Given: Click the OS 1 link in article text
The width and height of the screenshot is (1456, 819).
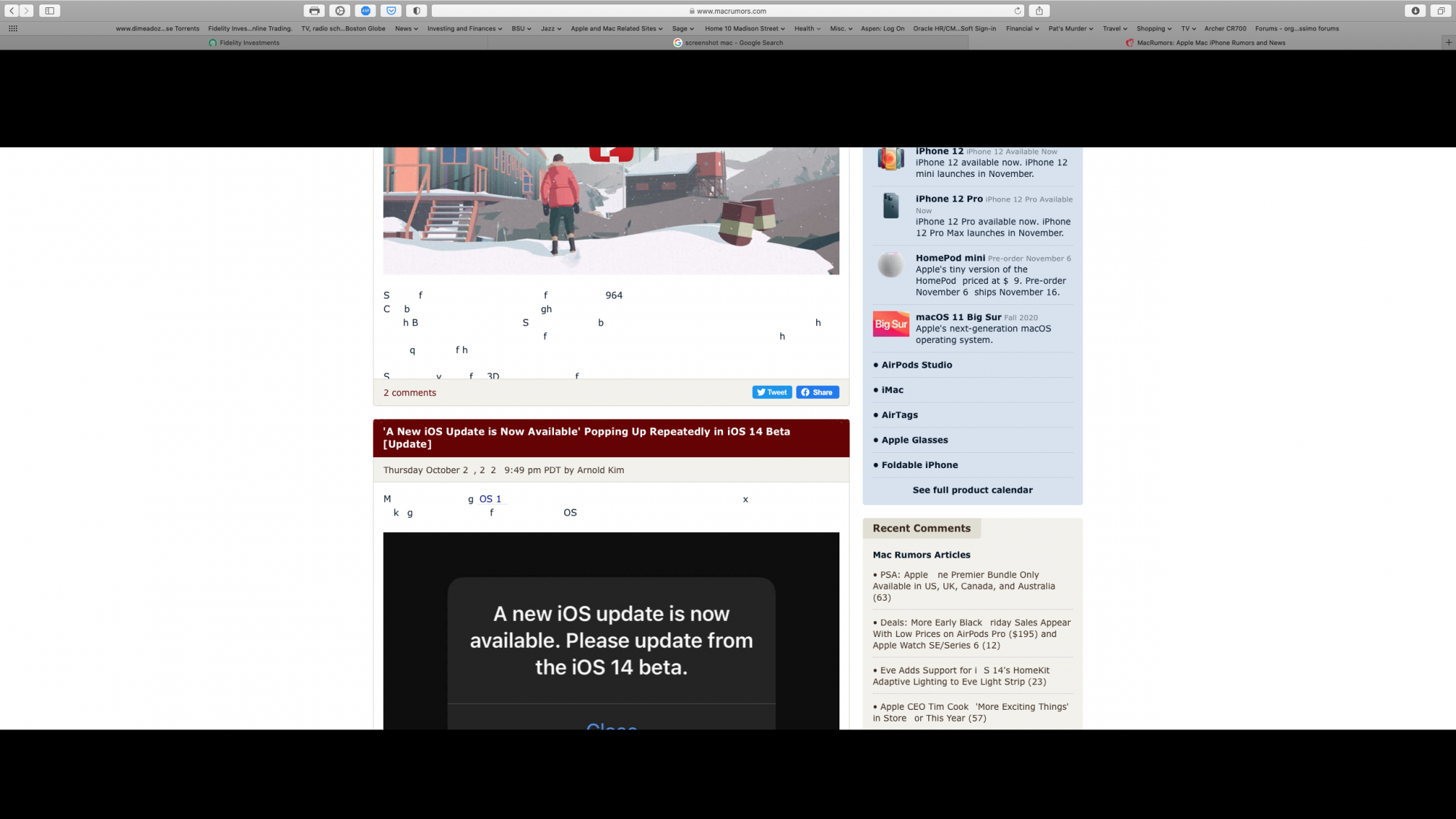Looking at the screenshot, I should tap(490, 499).
